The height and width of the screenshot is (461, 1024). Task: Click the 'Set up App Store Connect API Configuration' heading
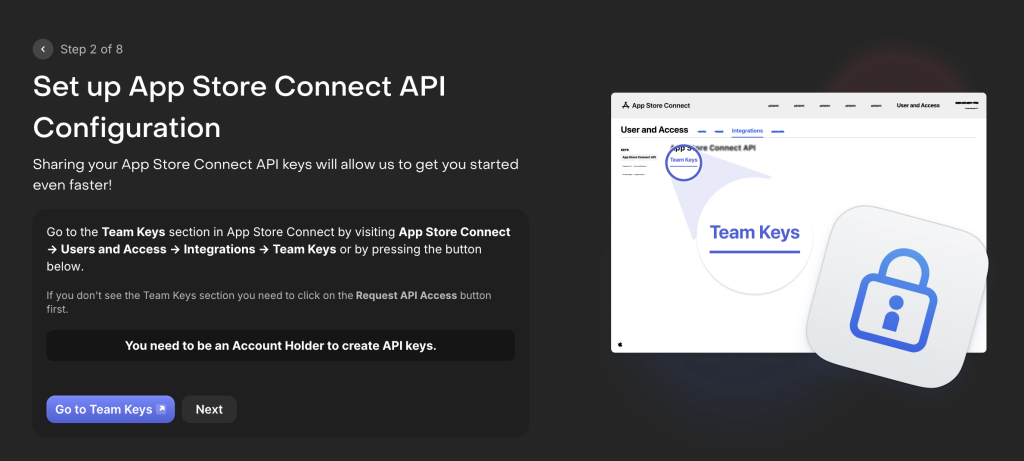pos(239,107)
